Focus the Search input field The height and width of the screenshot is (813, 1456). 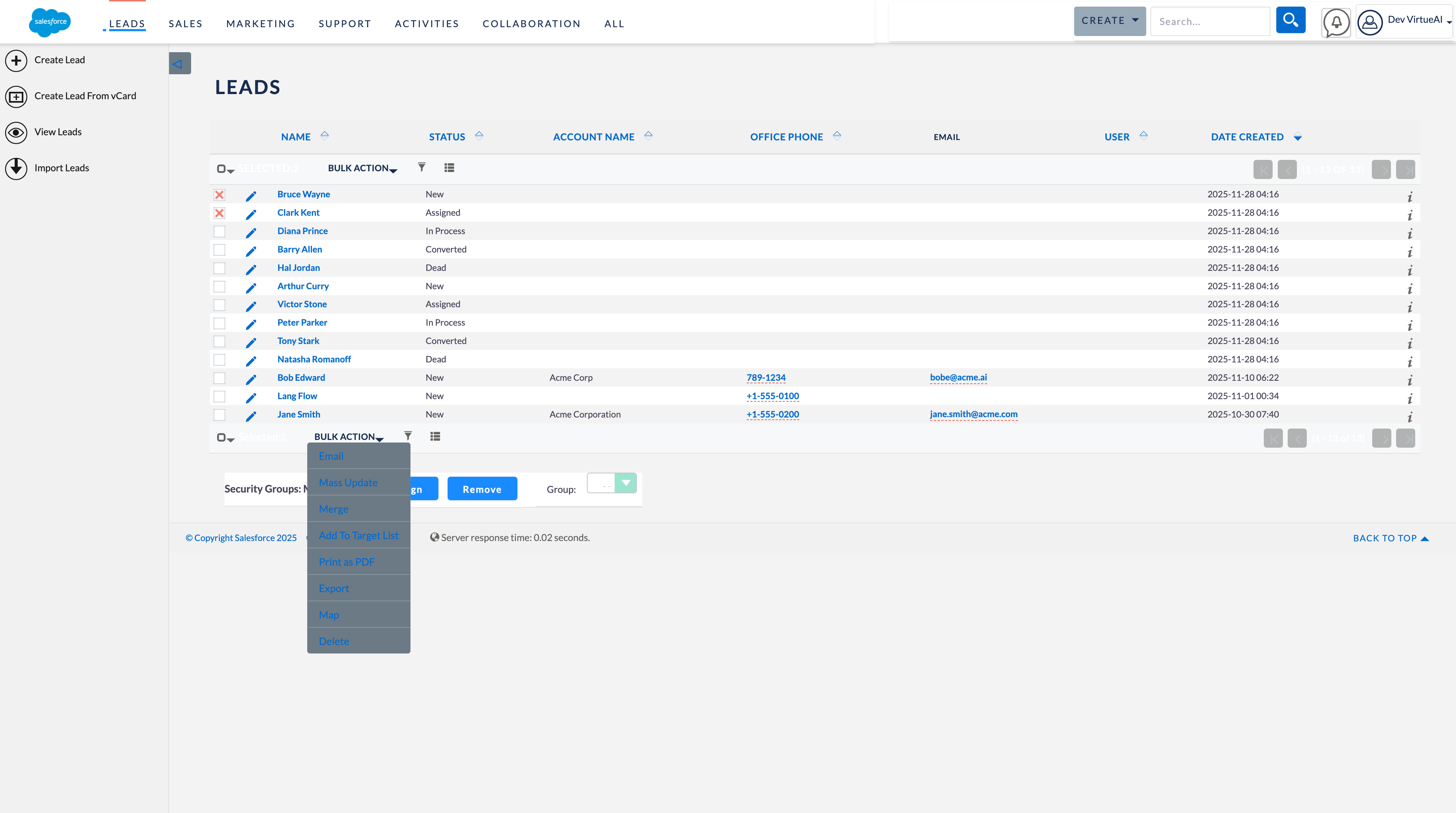pos(1210,21)
